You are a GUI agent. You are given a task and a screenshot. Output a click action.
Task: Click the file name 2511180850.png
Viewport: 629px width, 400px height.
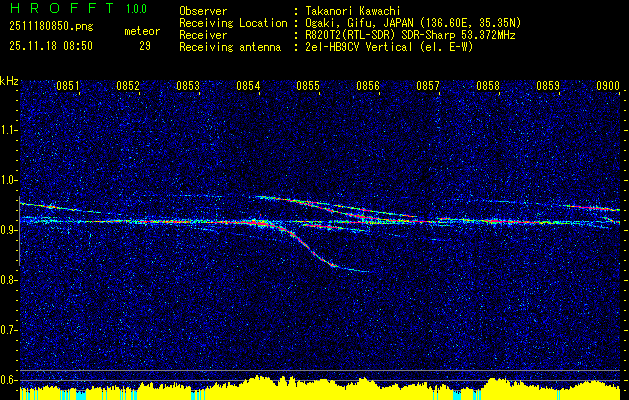click(51, 27)
